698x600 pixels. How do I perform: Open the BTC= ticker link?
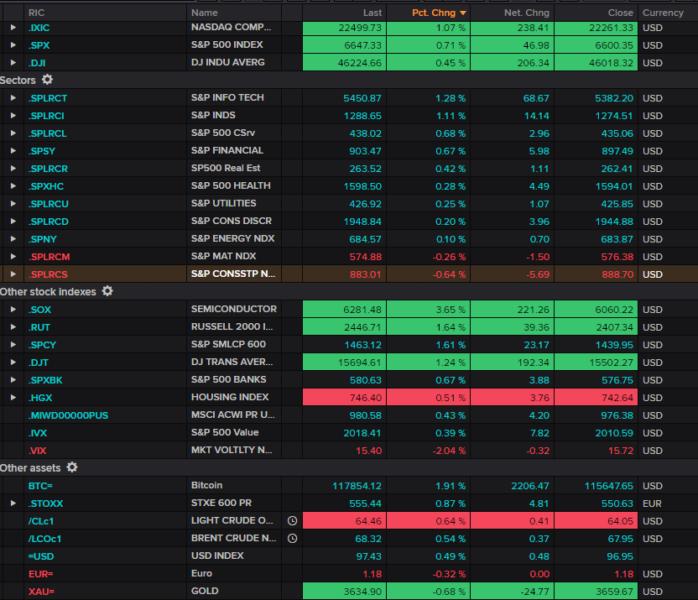(x=40, y=486)
